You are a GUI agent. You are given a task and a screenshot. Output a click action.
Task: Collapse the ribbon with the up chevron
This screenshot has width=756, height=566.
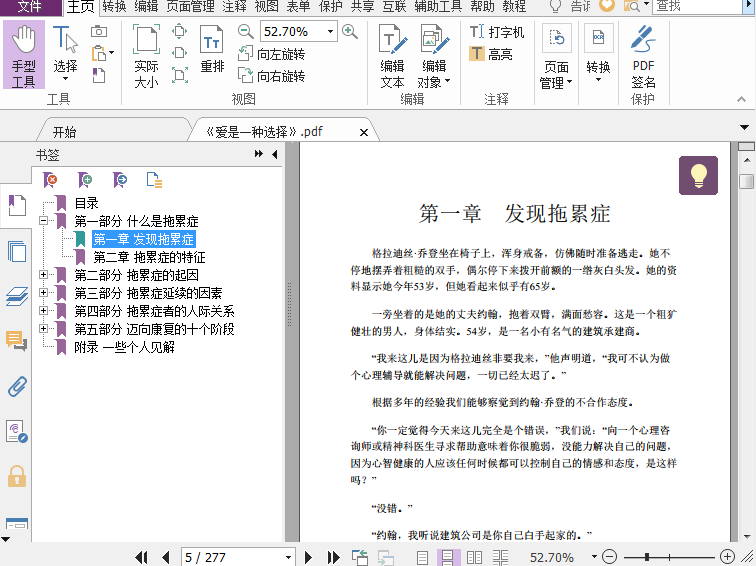click(x=742, y=99)
